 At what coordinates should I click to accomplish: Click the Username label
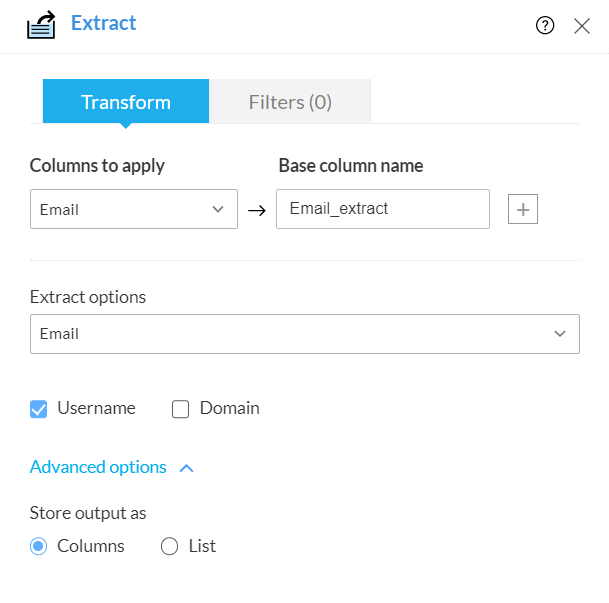click(96, 408)
